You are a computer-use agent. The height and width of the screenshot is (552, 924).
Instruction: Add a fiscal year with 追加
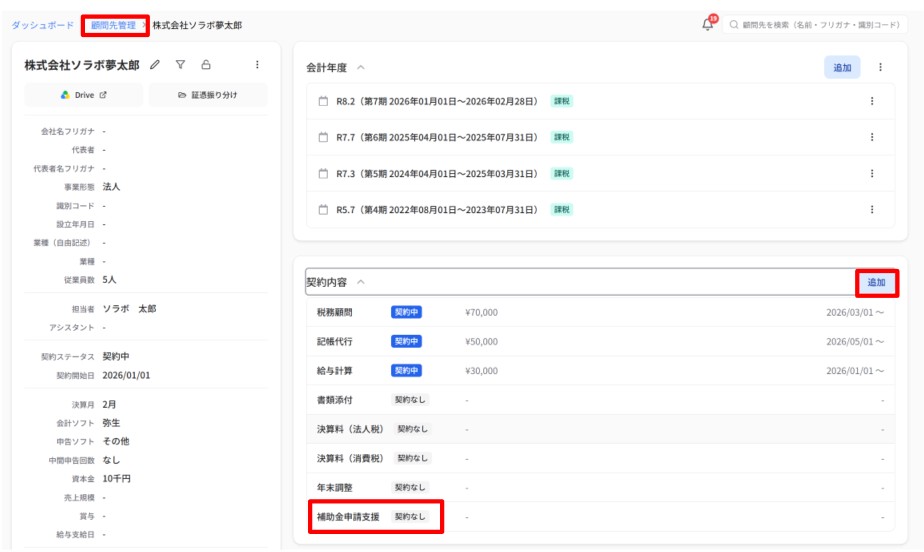pos(842,68)
